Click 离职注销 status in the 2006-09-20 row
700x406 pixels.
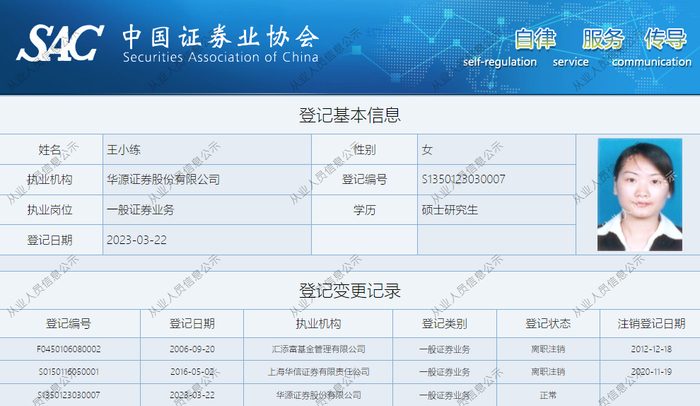click(548, 349)
